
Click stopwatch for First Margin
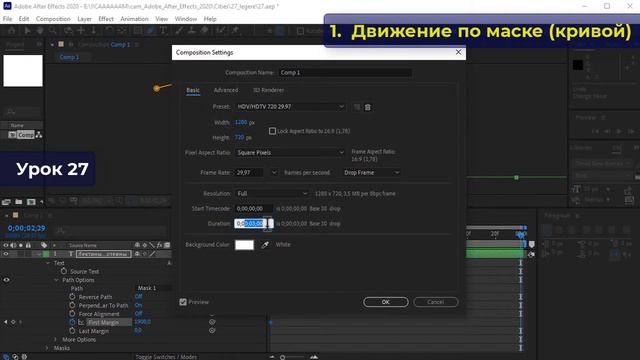[x=72, y=322]
